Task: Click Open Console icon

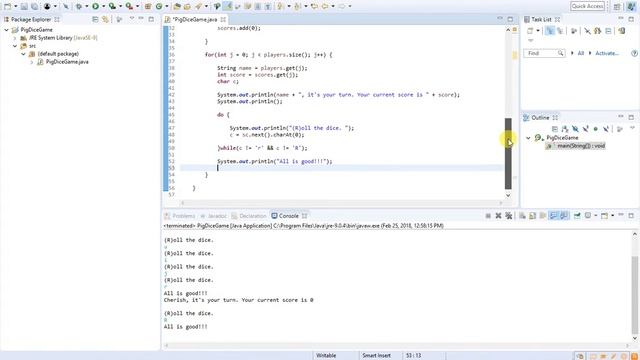Action: tap(604, 216)
